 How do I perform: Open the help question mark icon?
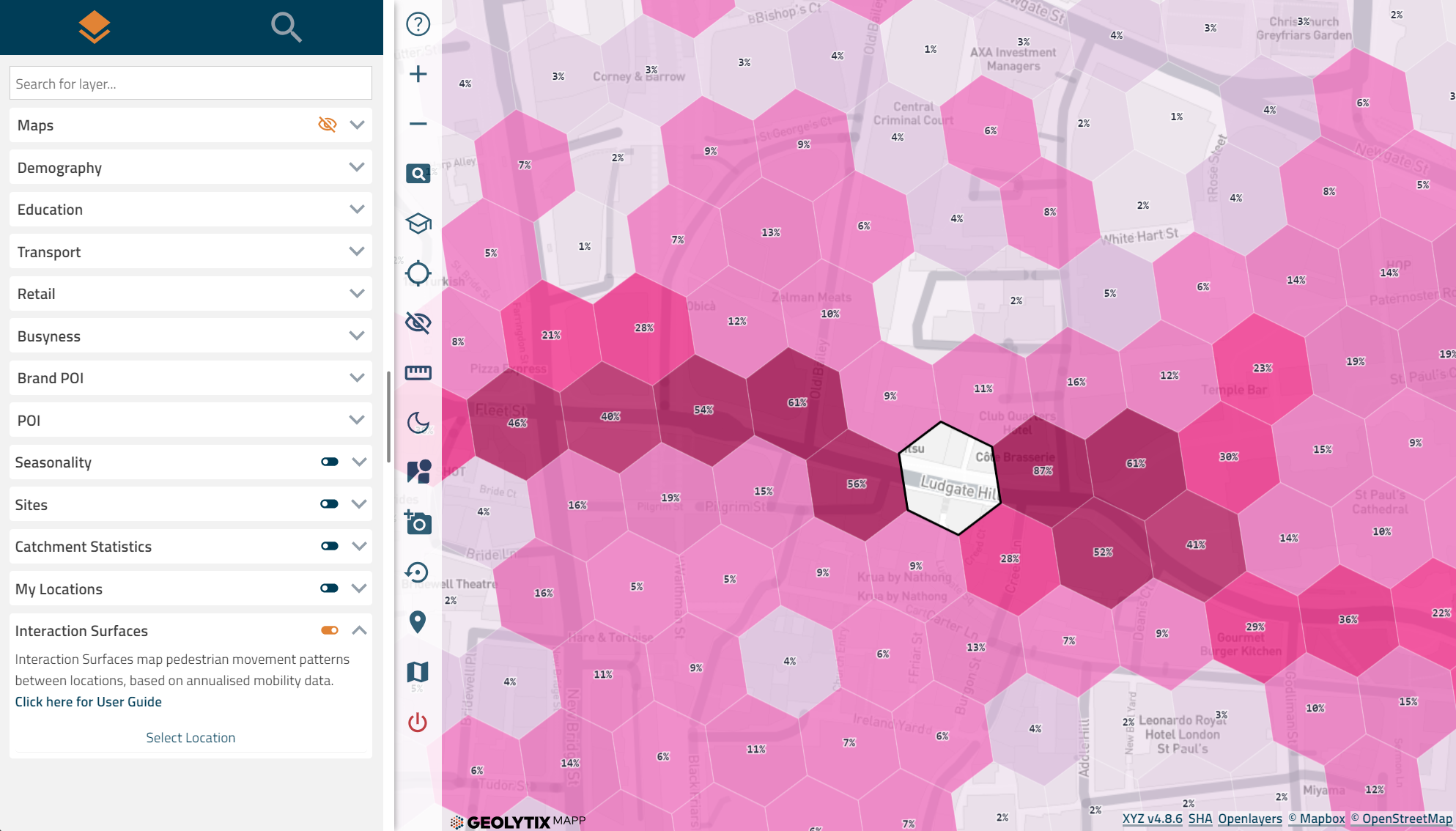tap(418, 24)
